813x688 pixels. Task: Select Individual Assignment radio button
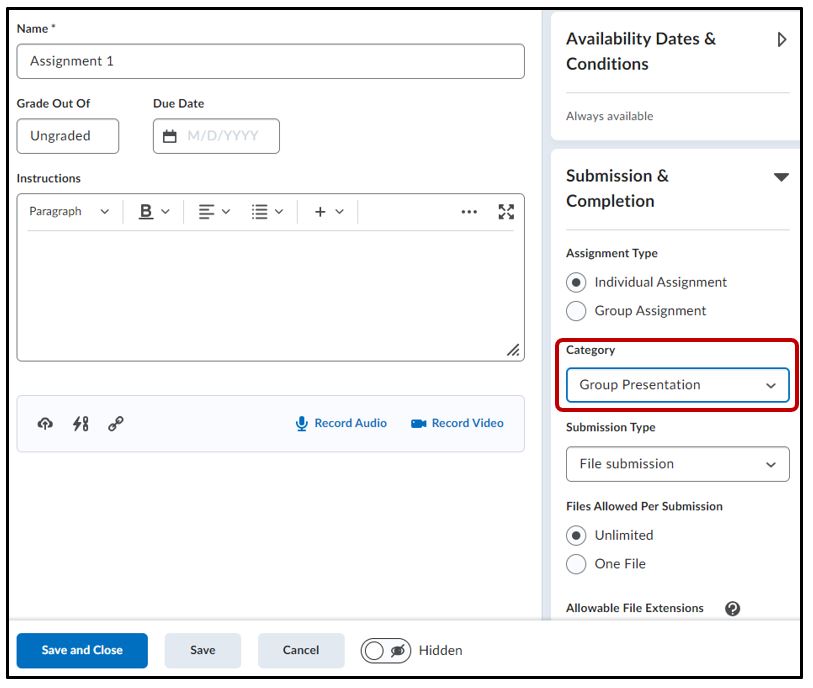click(x=576, y=282)
